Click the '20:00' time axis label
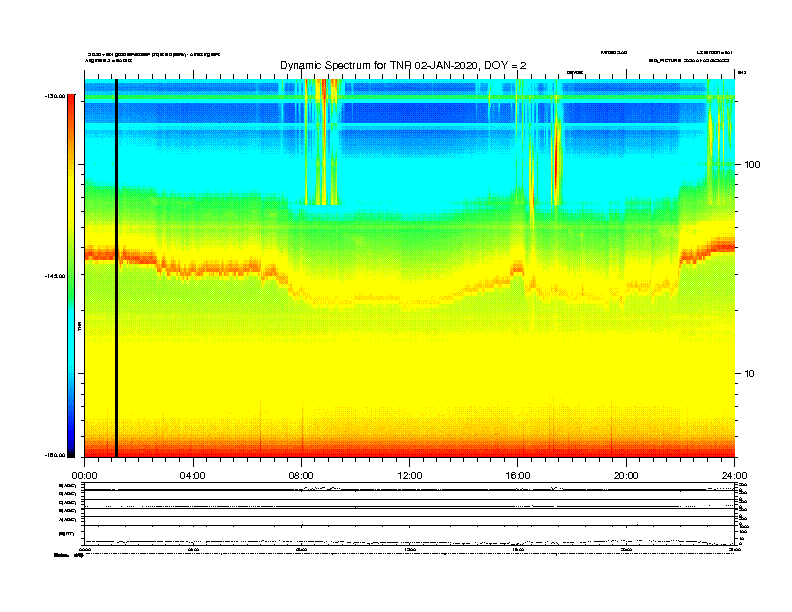 626,476
